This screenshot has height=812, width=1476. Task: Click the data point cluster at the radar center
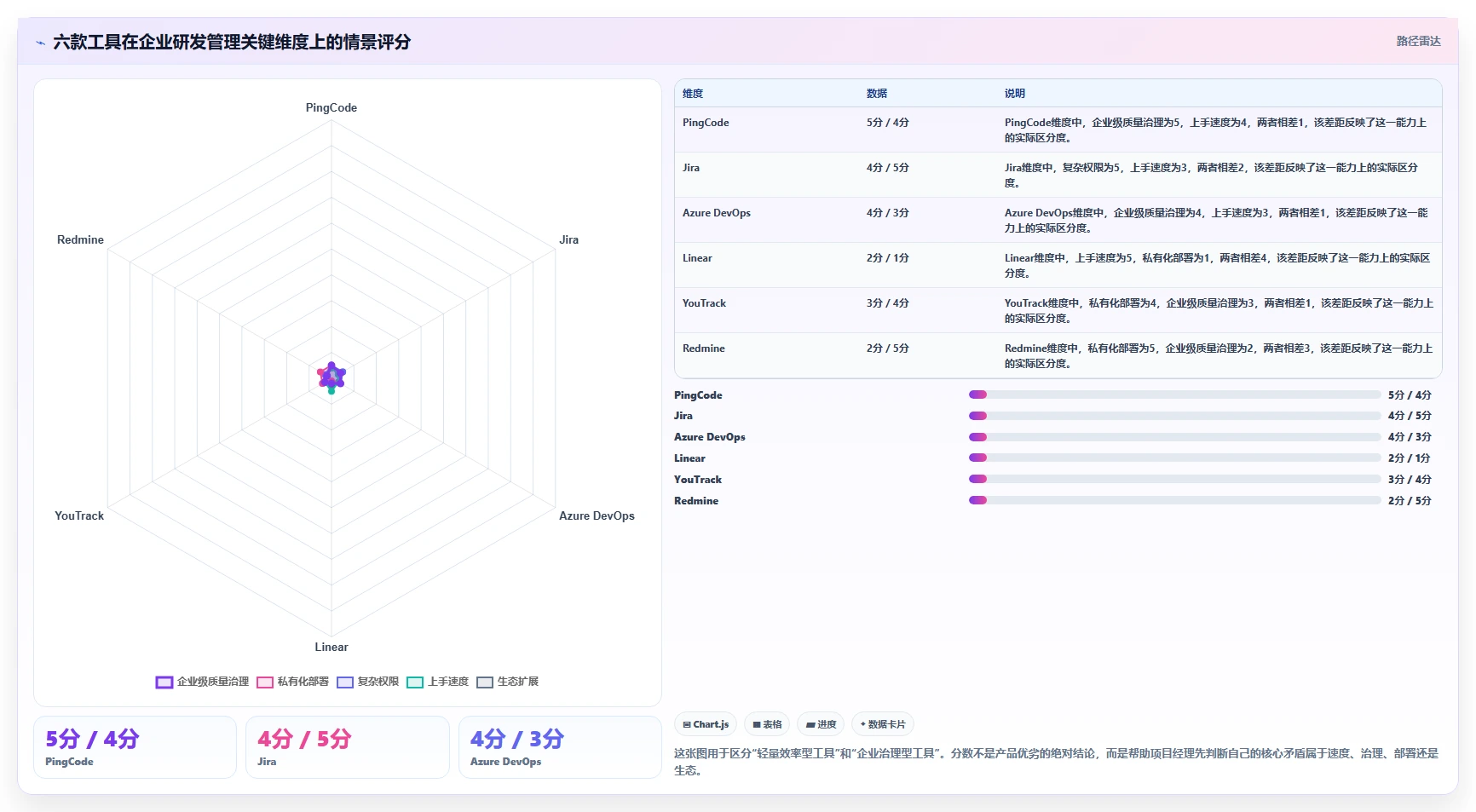tap(332, 377)
